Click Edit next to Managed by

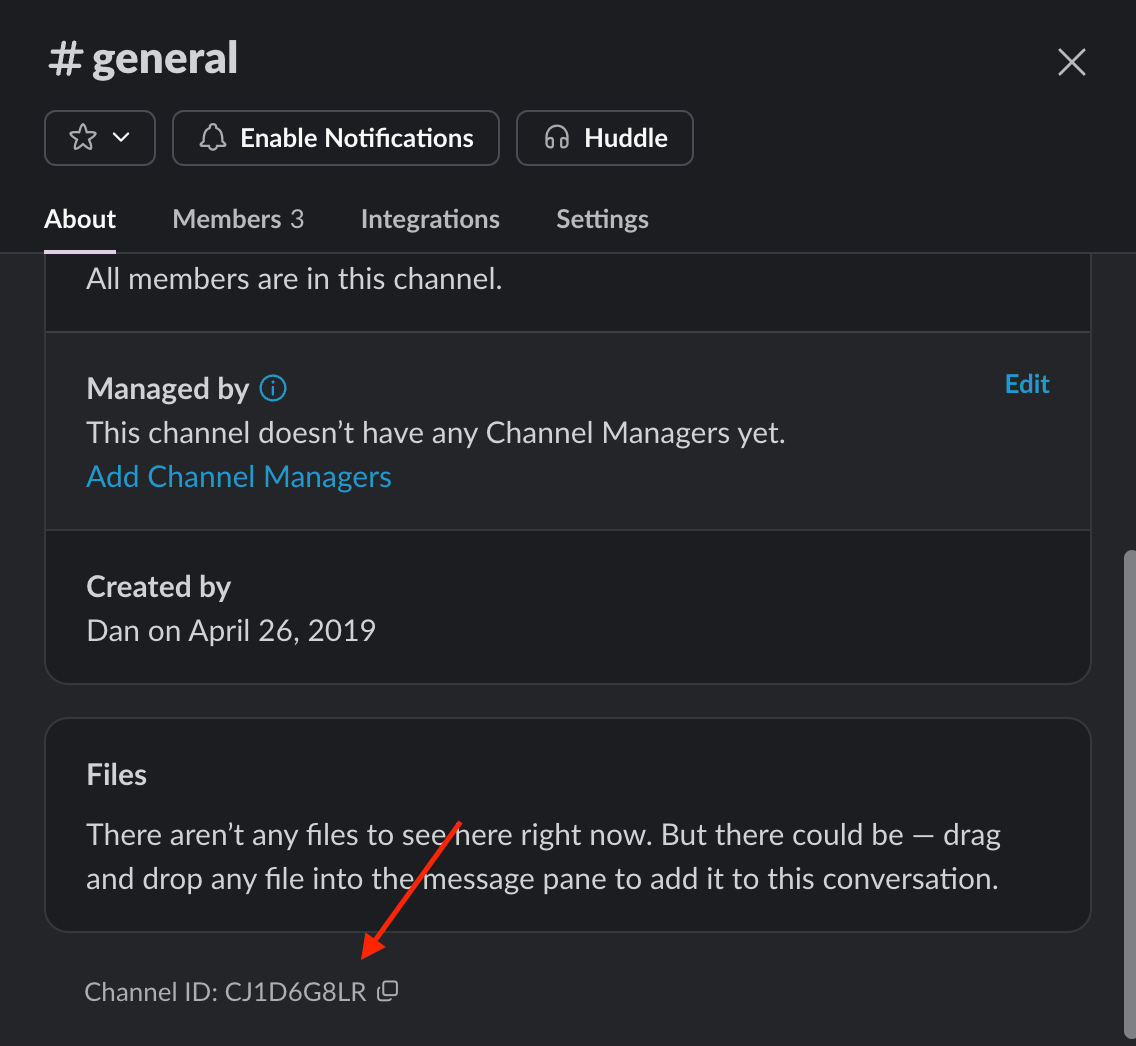coord(1027,383)
